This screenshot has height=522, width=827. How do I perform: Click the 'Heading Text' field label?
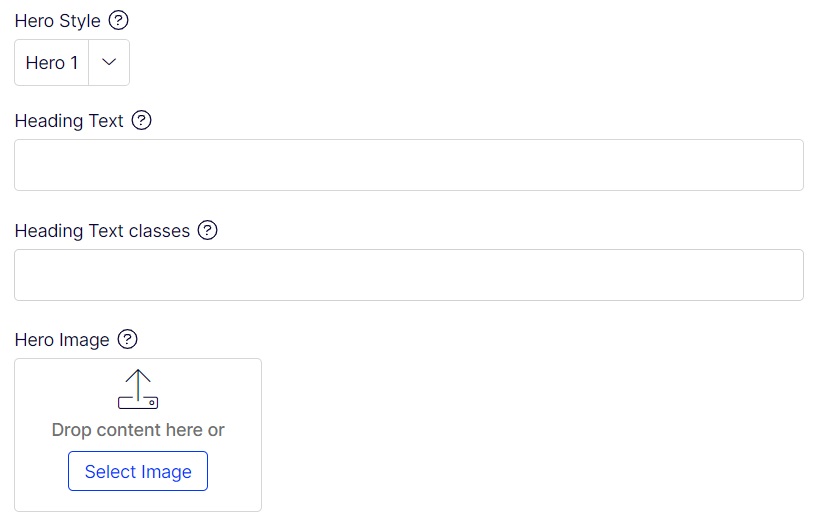point(69,121)
